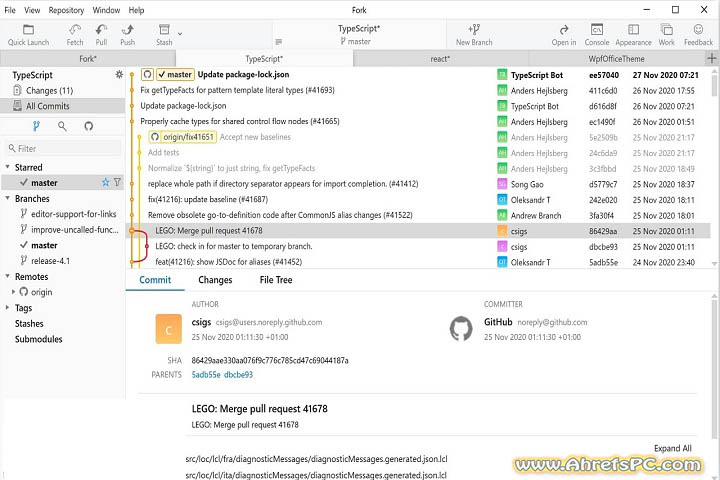Viewport: 720px width, 480px height.
Task: Open the Appearance toolbar option
Action: tap(633, 35)
